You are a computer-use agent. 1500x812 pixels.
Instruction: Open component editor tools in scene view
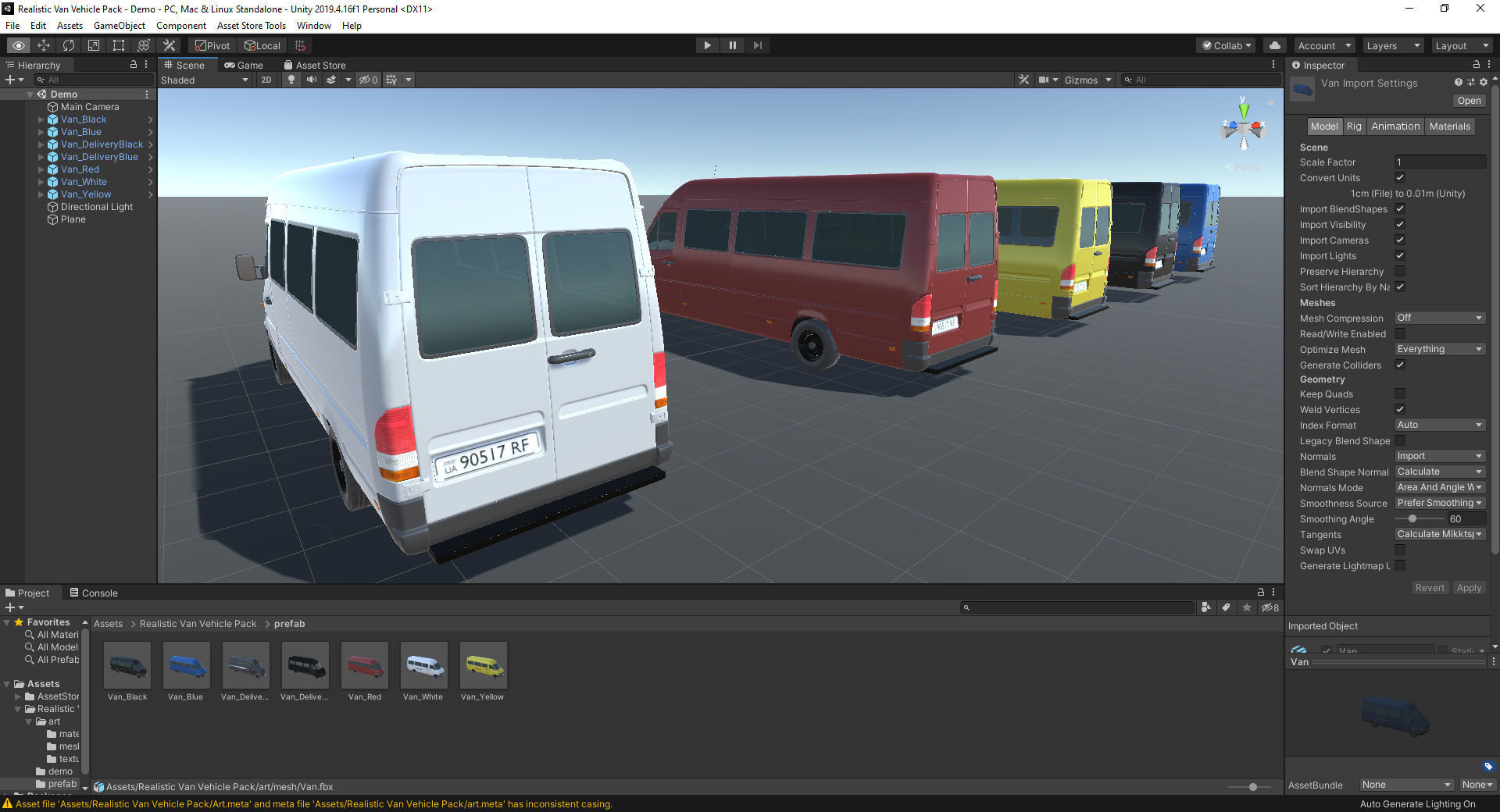coord(1024,80)
